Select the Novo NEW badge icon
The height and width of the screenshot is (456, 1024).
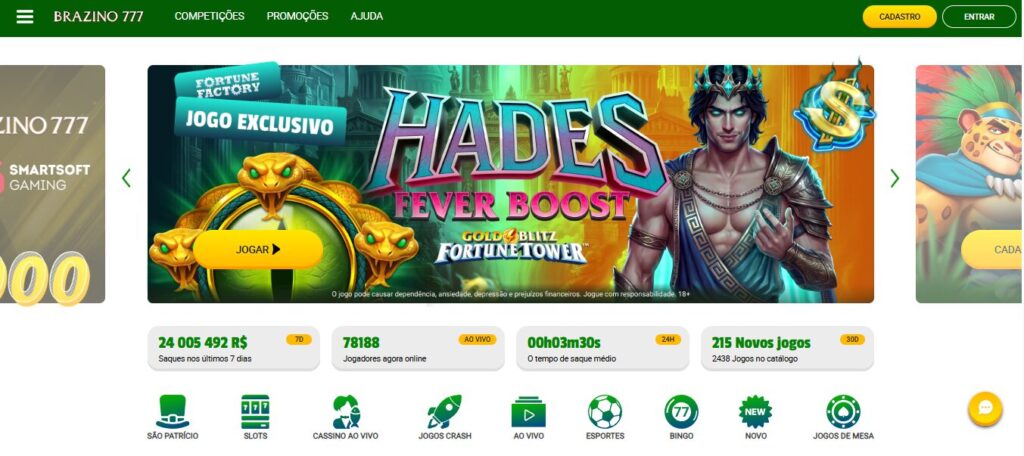point(756,412)
